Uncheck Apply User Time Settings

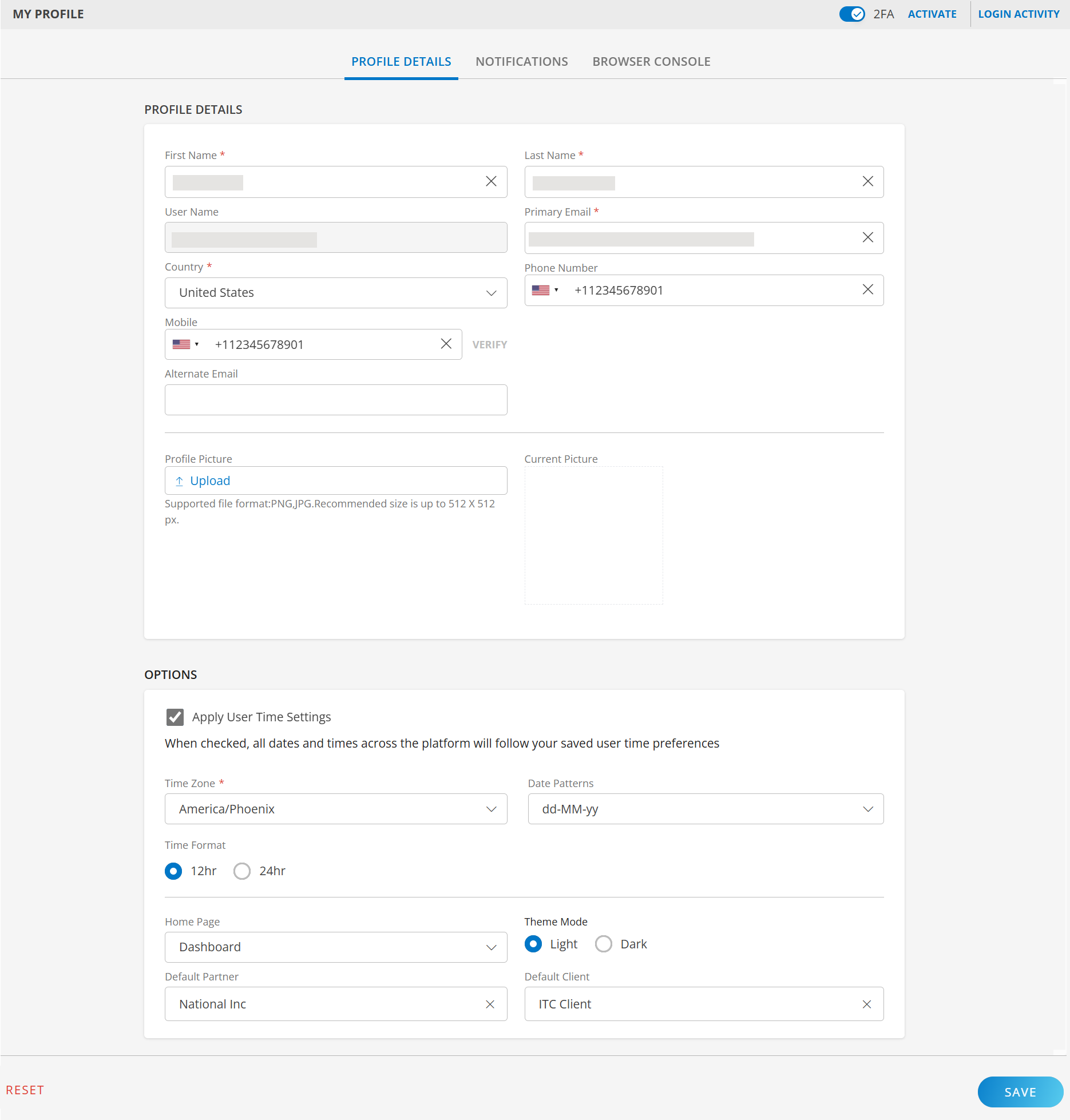175,717
